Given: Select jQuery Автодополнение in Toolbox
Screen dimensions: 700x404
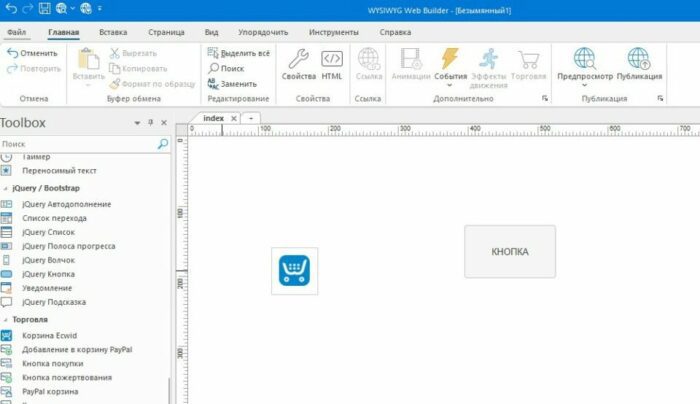Looking at the screenshot, I should 67,204.
